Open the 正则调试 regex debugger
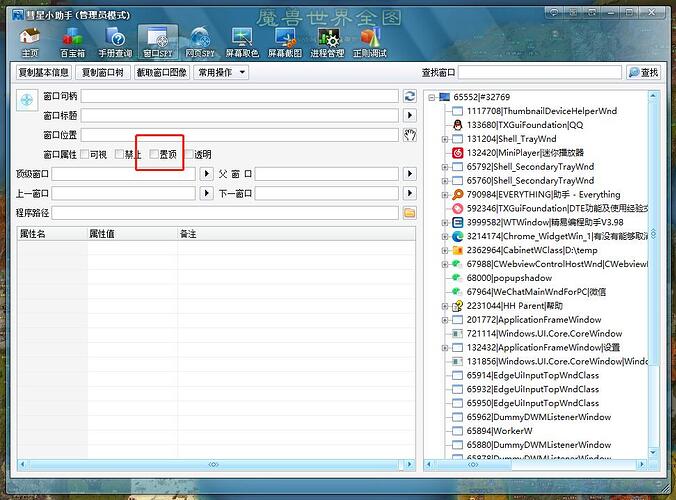The height and width of the screenshot is (500, 676). (x=369, y=41)
